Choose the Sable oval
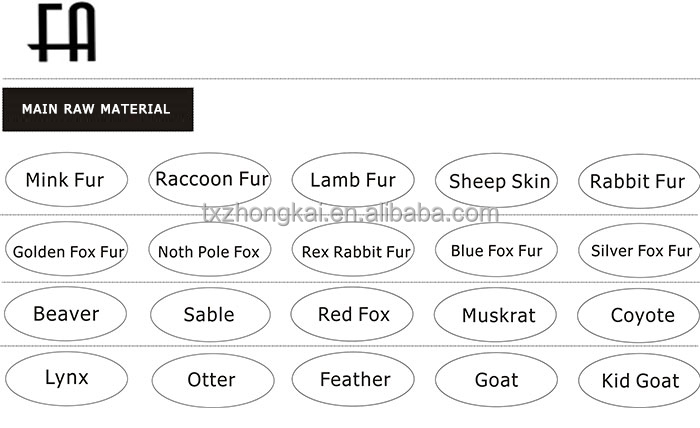 point(210,315)
